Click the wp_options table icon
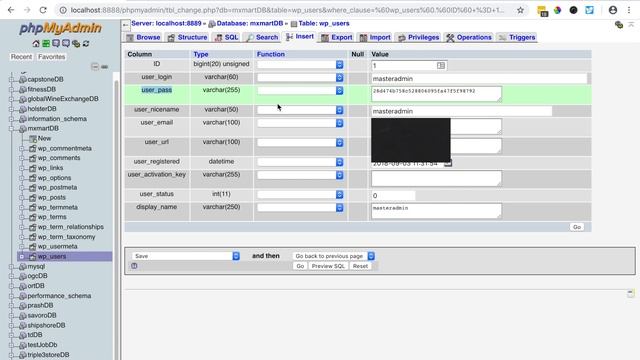This screenshot has width=640, height=360. (33, 178)
